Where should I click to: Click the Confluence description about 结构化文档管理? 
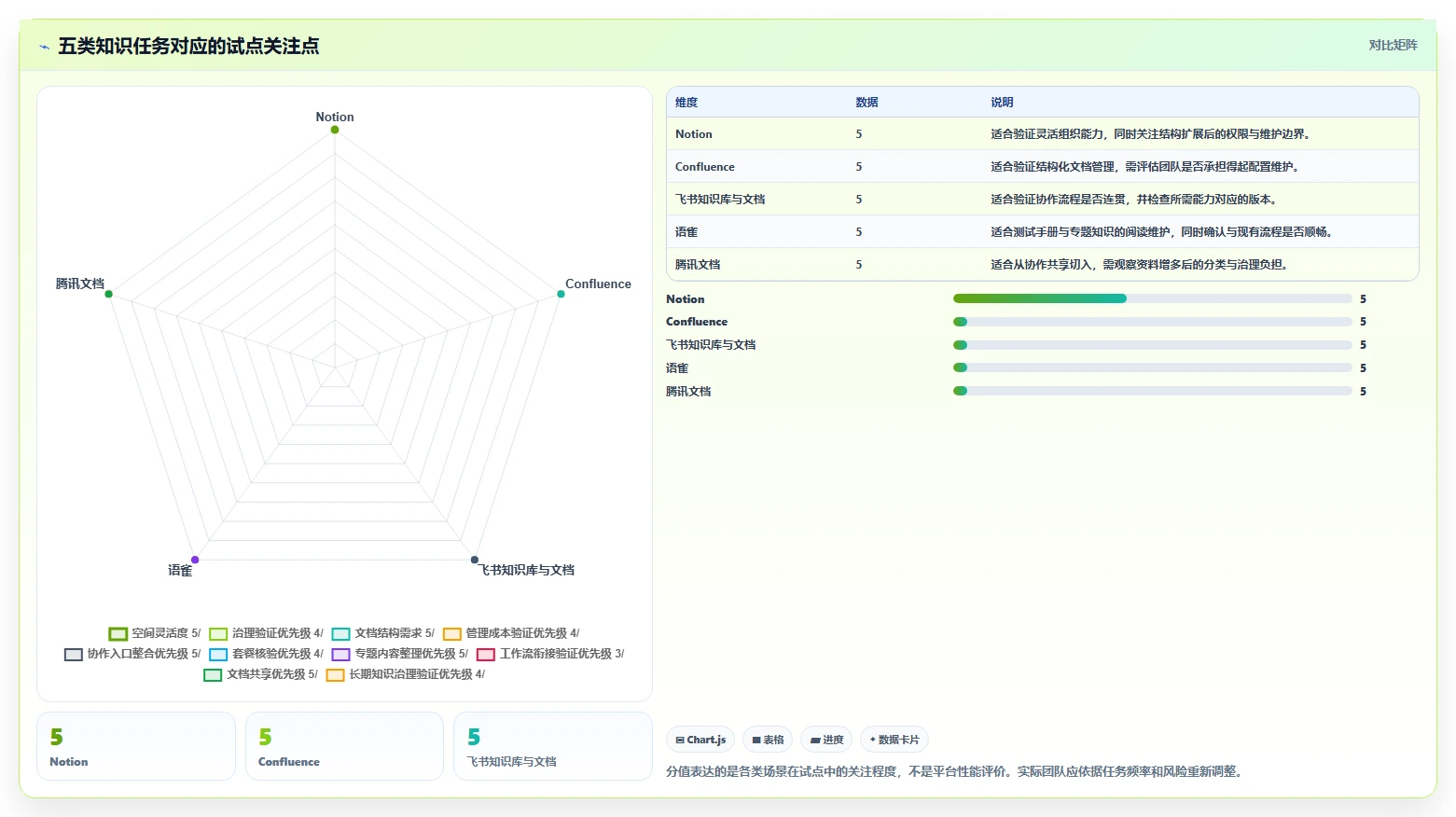[1145, 167]
